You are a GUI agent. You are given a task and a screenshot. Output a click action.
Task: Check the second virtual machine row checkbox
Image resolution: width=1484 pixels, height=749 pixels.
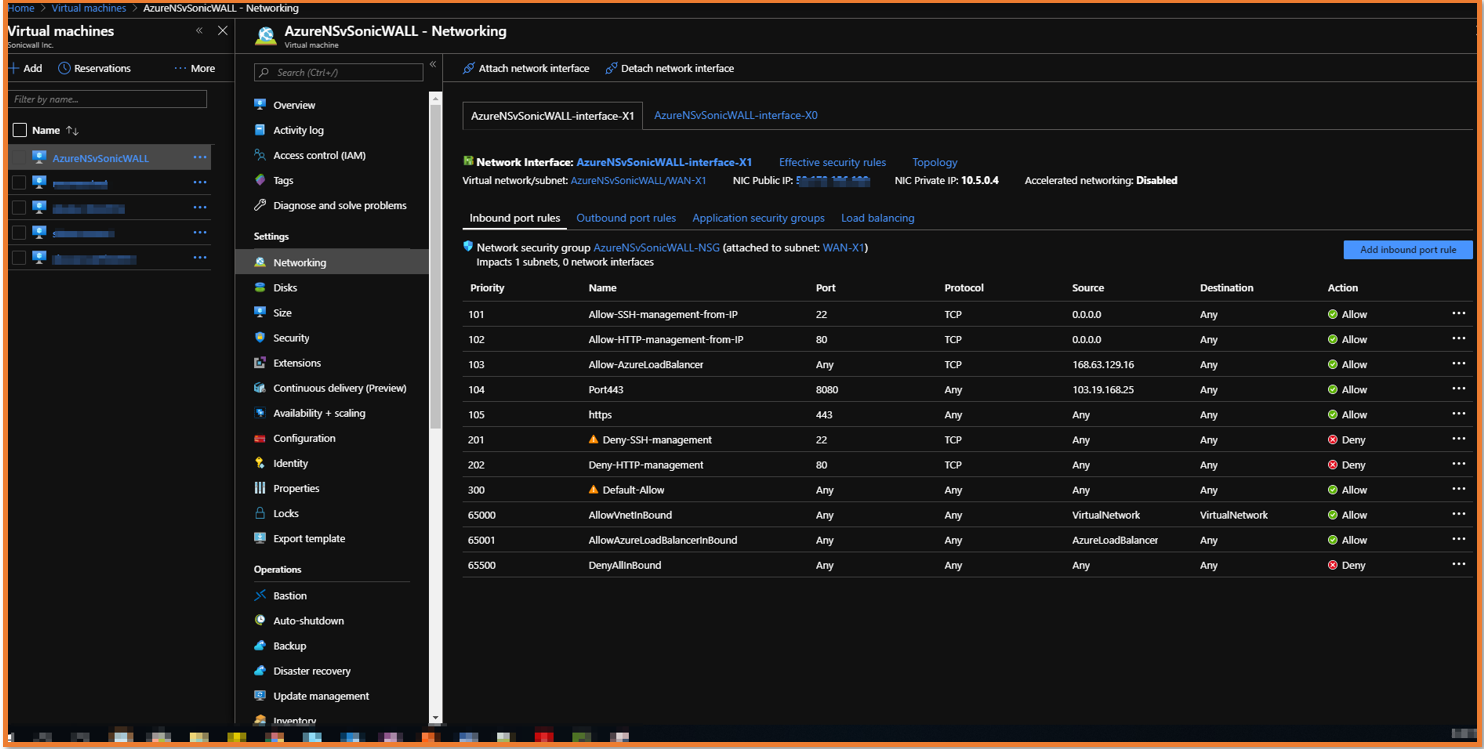[19, 182]
